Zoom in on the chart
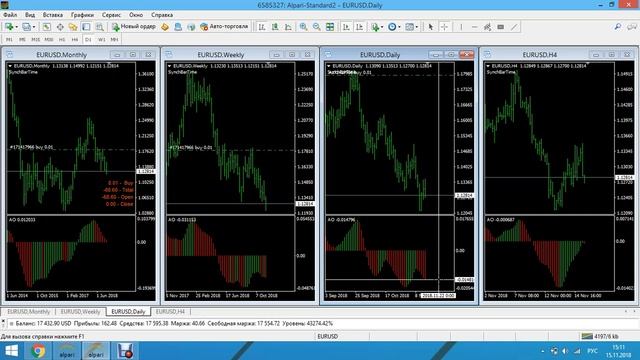The image size is (640, 360). click(x=303, y=27)
